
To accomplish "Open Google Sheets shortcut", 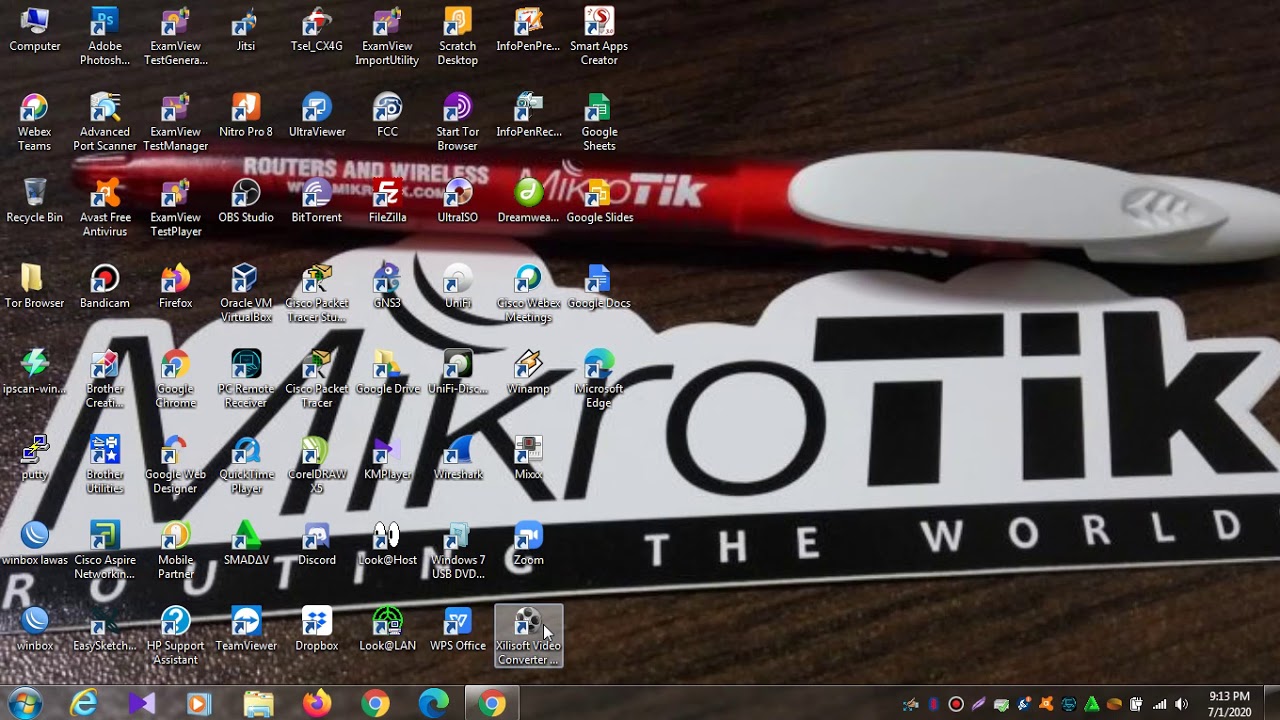I will coord(599,122).
